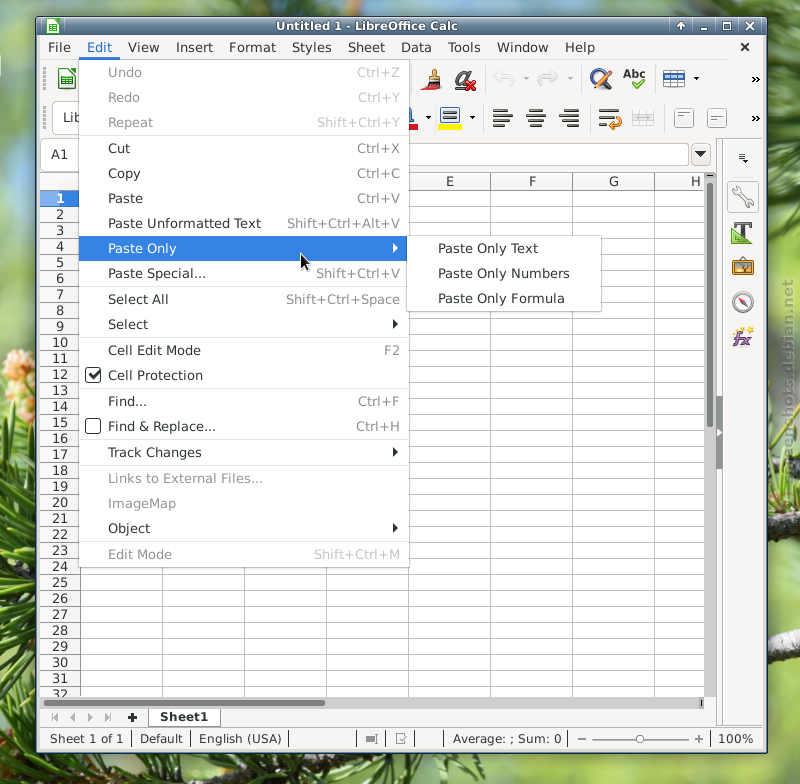Select Paste Special... in the Edit menu
The width and height of the screenshot is (800, 784).
[x=244, y=273]
